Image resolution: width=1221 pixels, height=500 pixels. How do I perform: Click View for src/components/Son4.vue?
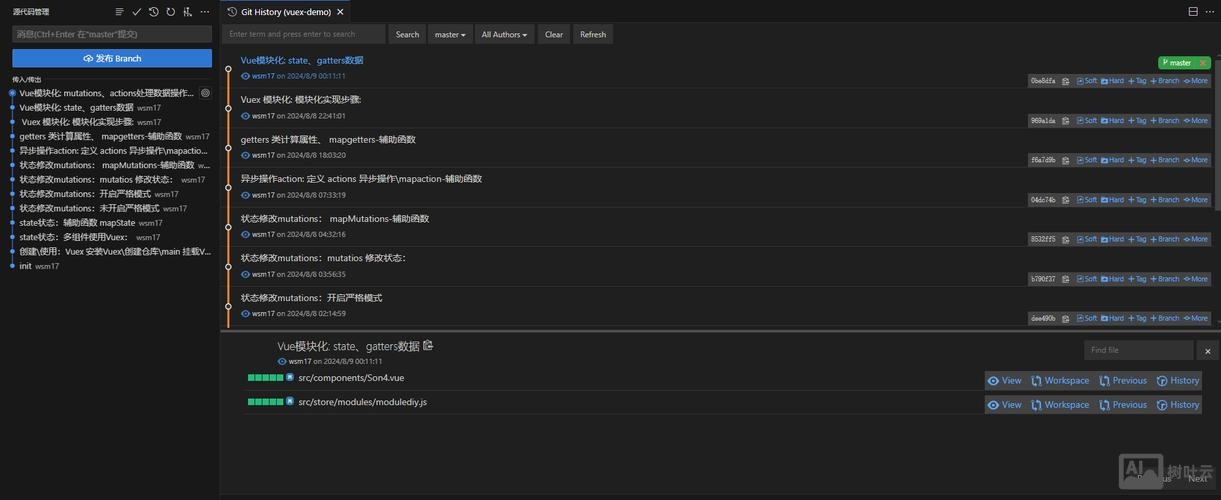pos(1005,381)
